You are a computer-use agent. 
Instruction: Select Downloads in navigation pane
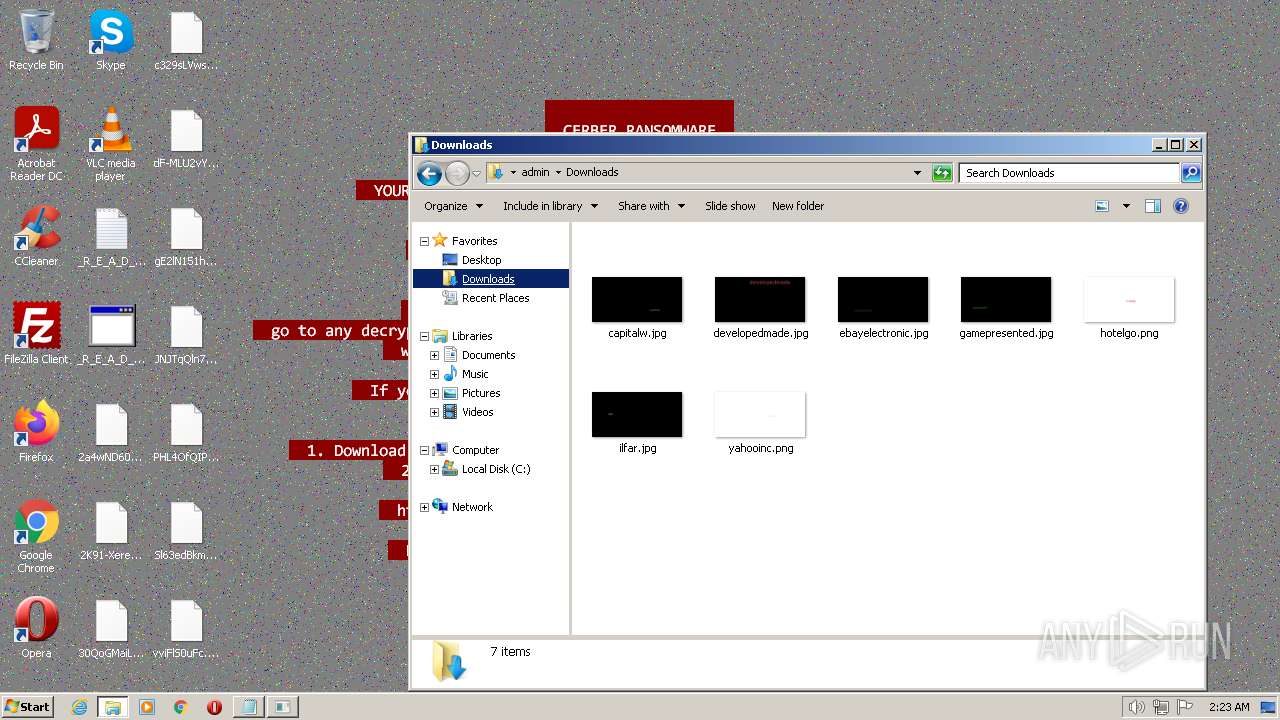(487, 279)
